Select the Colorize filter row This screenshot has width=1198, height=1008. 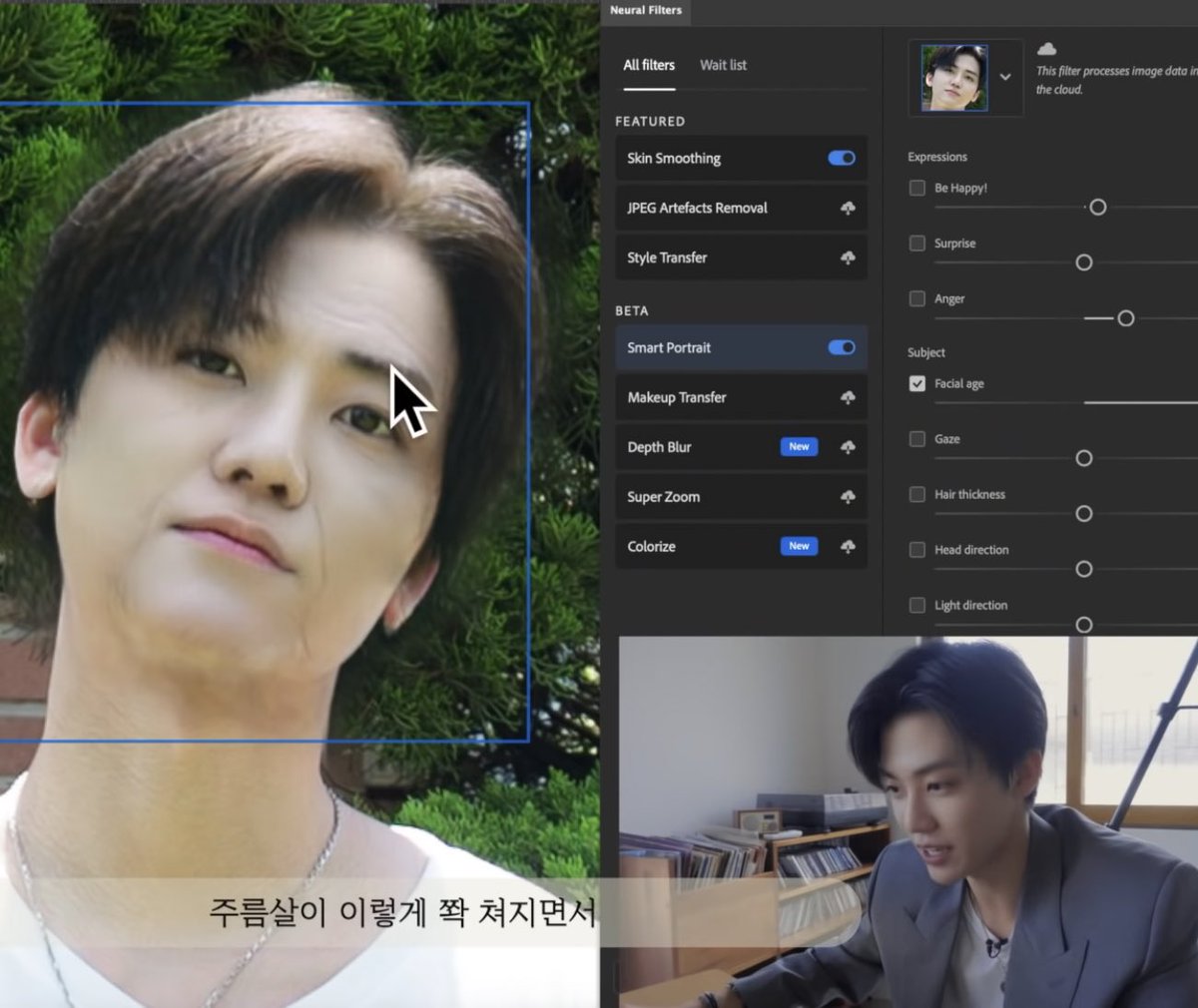click(741, 547)
